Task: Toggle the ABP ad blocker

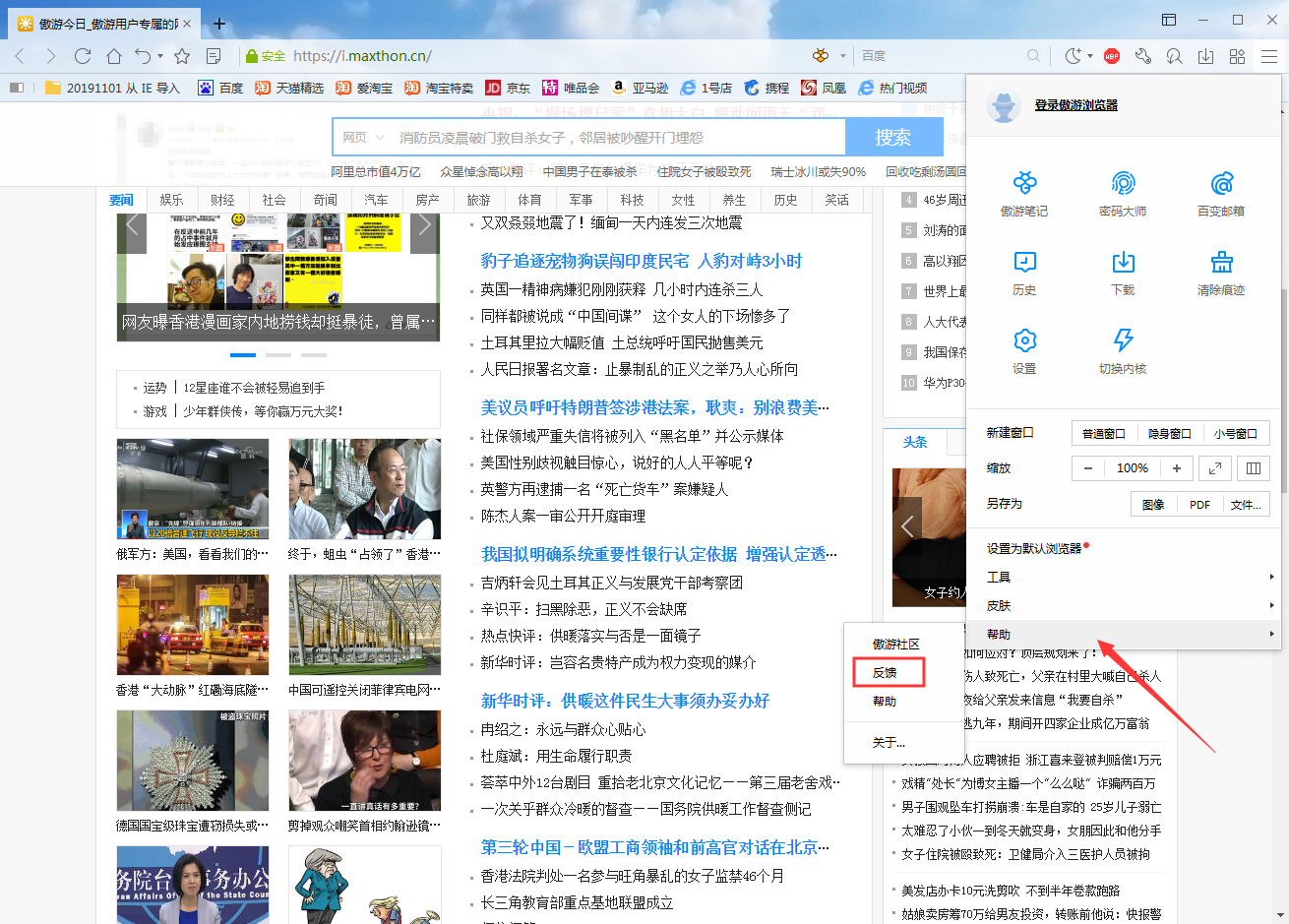Action: [x=1110, y=57]
